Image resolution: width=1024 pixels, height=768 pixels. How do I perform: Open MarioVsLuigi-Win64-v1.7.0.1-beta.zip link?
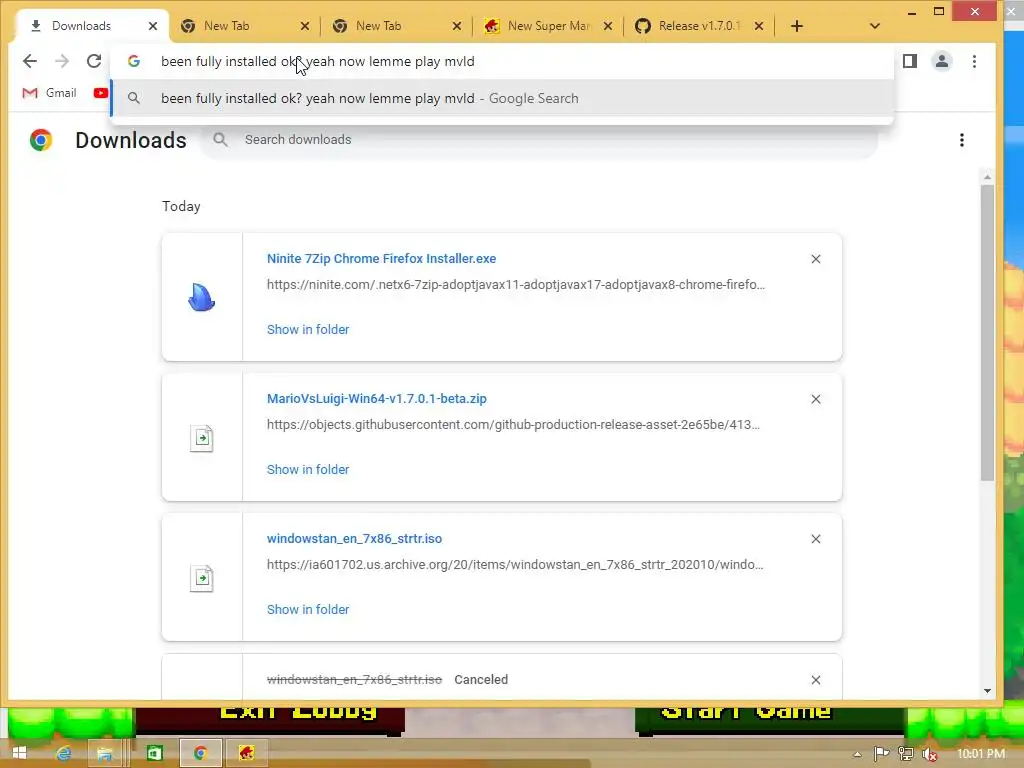pos(377,398)
